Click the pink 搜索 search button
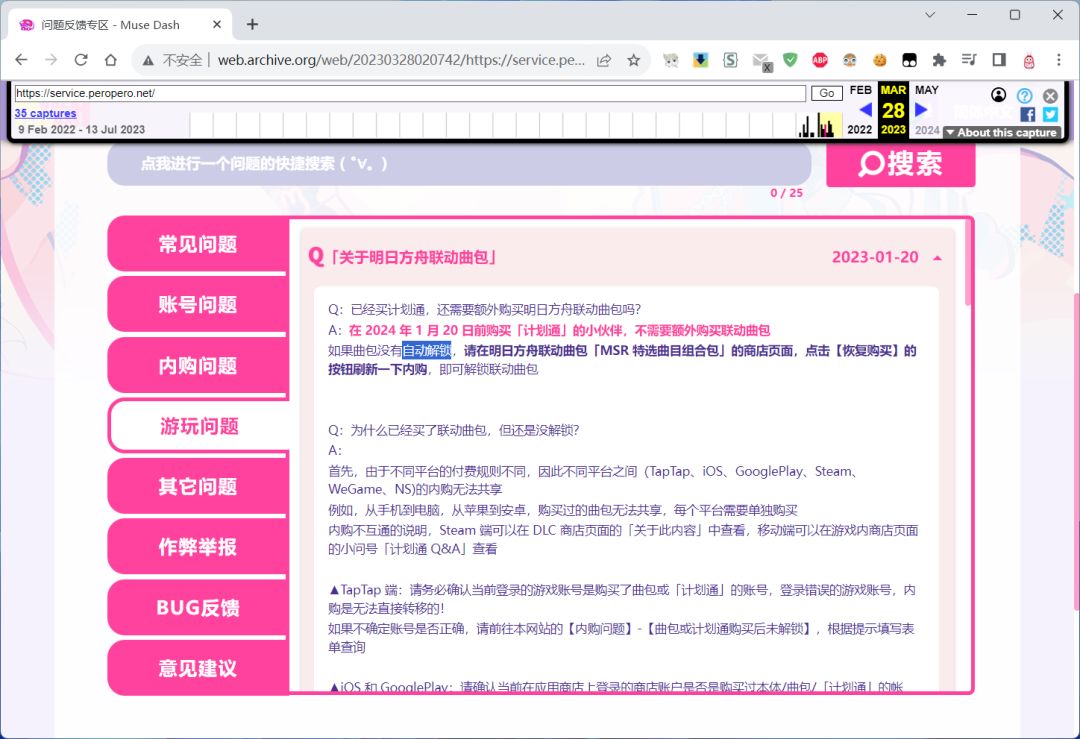The height and width of the screenshot is (739, 1080). point(900,164)
